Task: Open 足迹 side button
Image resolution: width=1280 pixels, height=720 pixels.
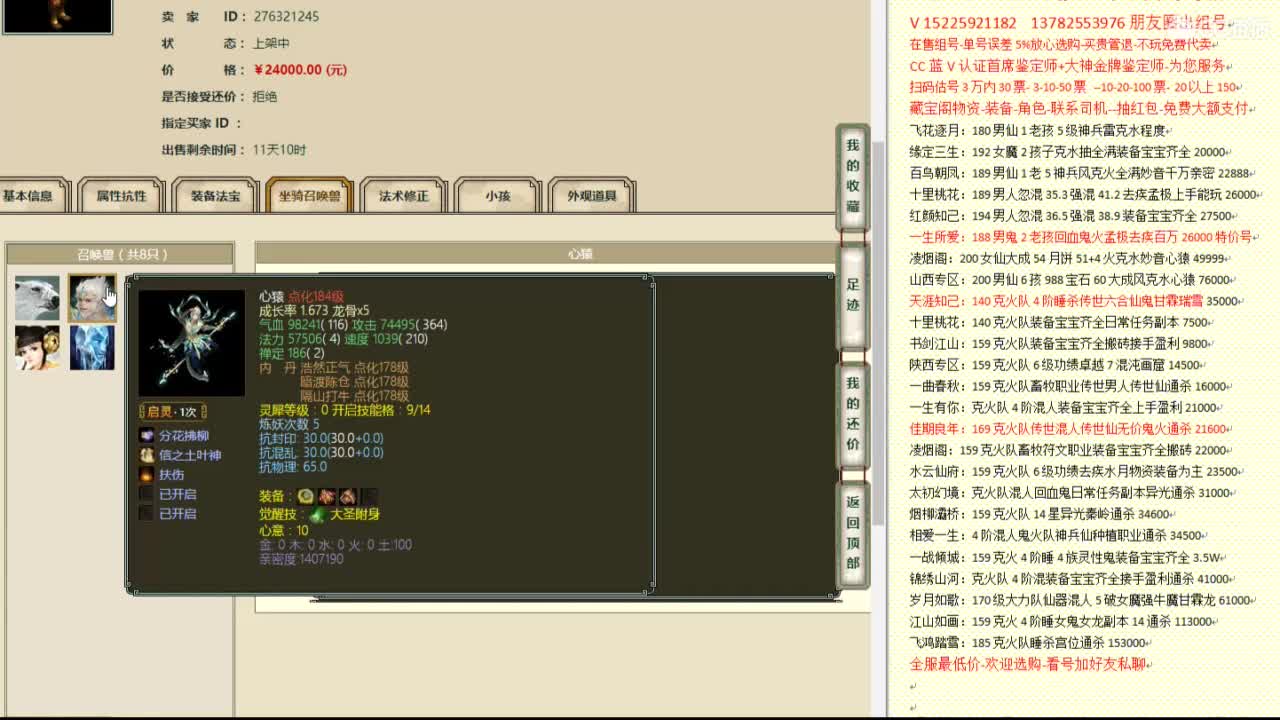Action: [852, 296]
